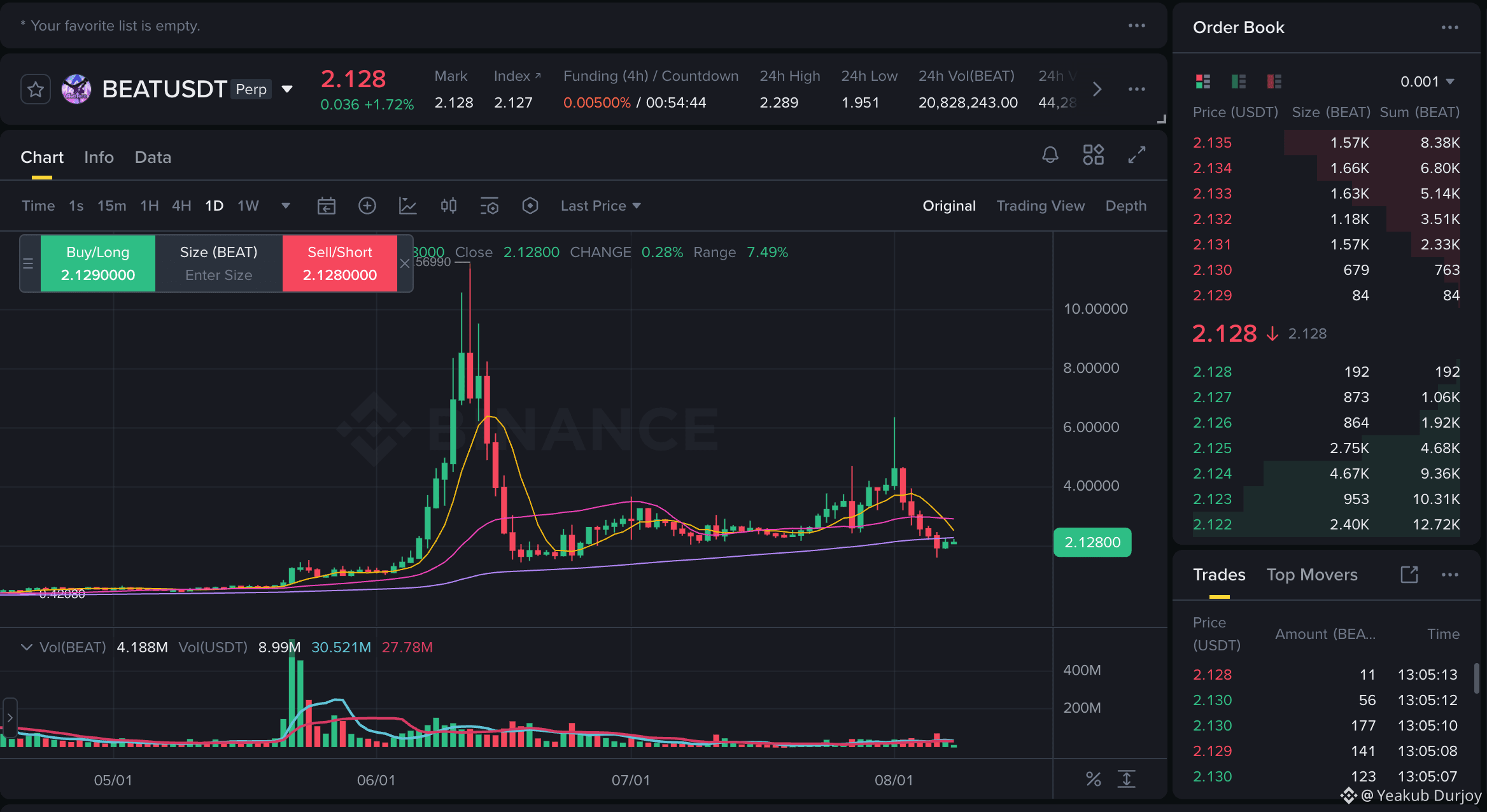Open order book 0.001 precision dropdown
This screenshot has height=812, width=1487.
[x=1427, y=81]
